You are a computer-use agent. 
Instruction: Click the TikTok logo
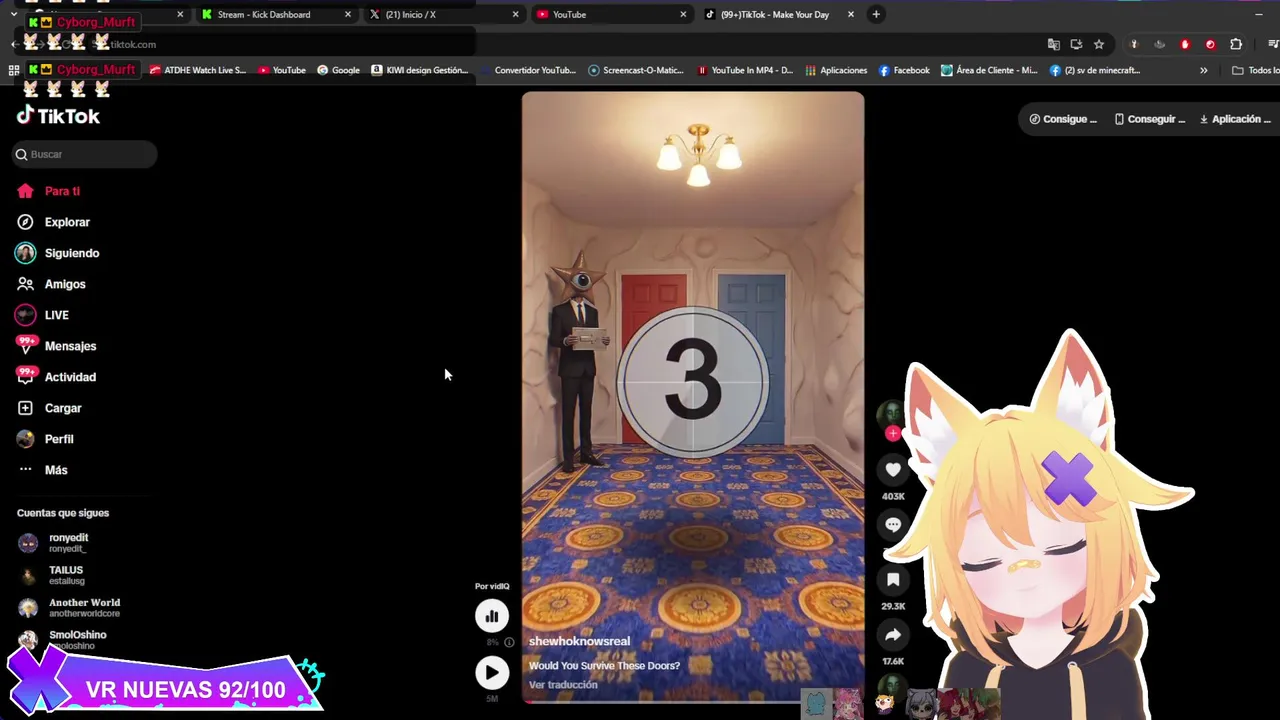58,116
